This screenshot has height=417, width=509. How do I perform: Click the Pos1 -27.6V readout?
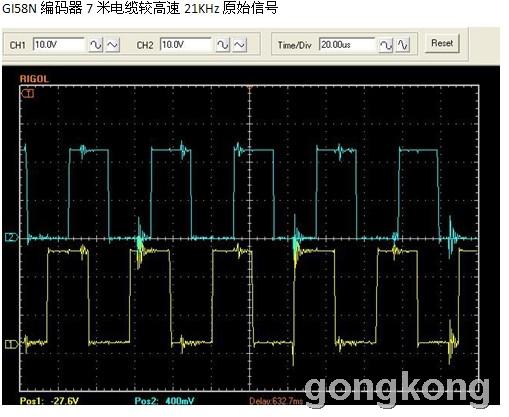coord(49,400)
